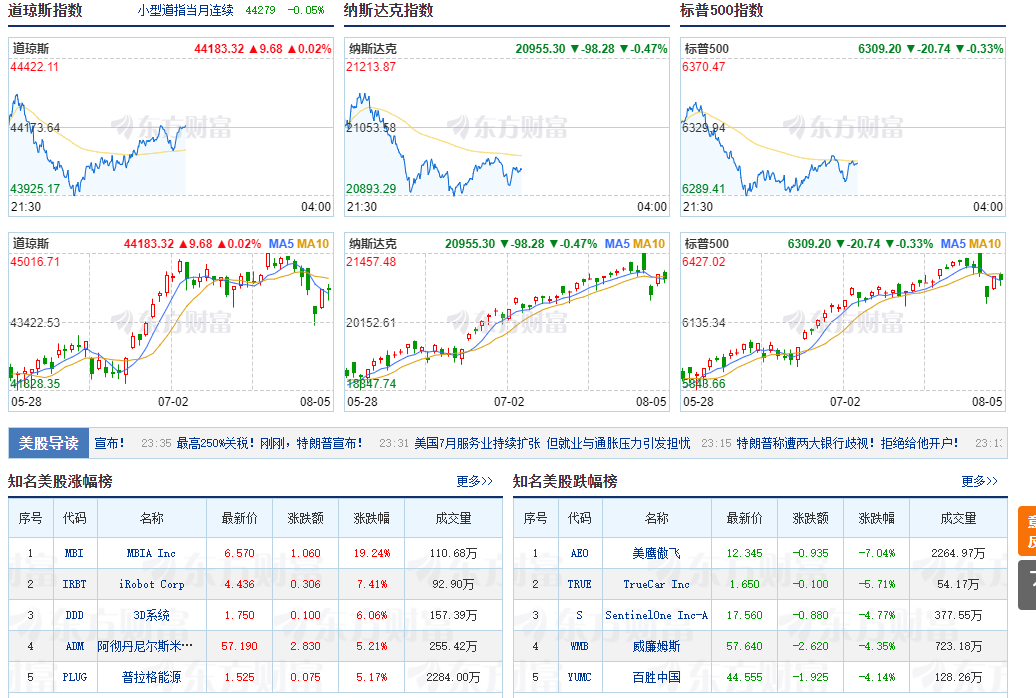
Task: Open the MBI stock code link
Action: tap(74, 553)
